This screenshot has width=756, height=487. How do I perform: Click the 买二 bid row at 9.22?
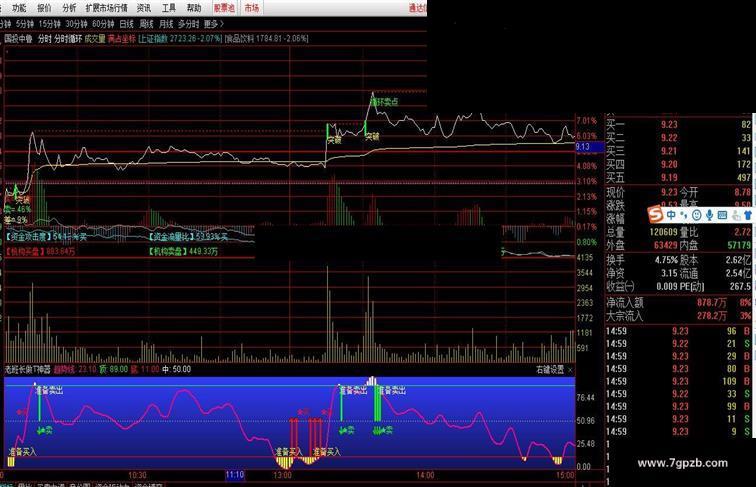pos(678,138)
